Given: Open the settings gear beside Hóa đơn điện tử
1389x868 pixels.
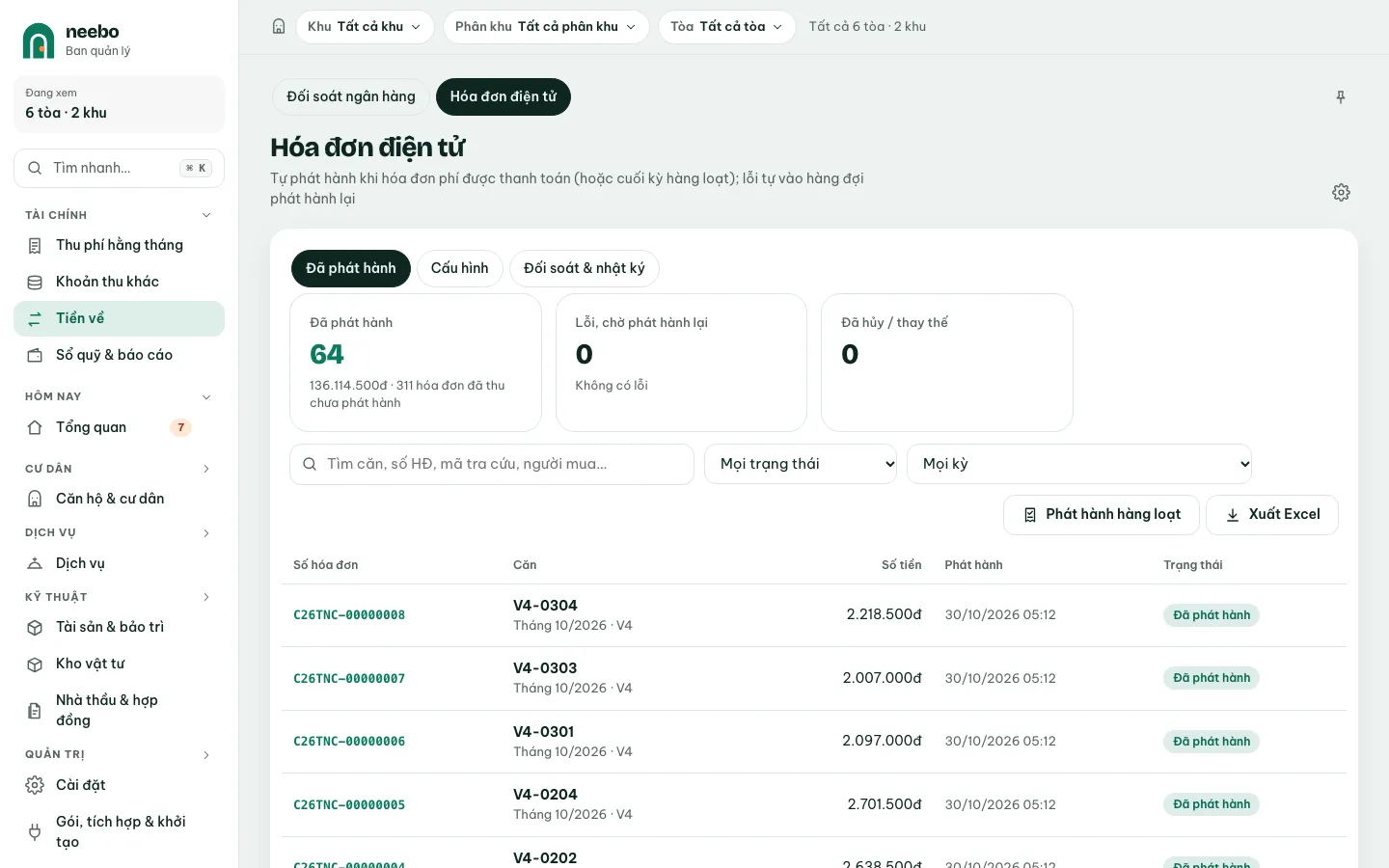Looking at the screenshot, I should [1341, 193].
